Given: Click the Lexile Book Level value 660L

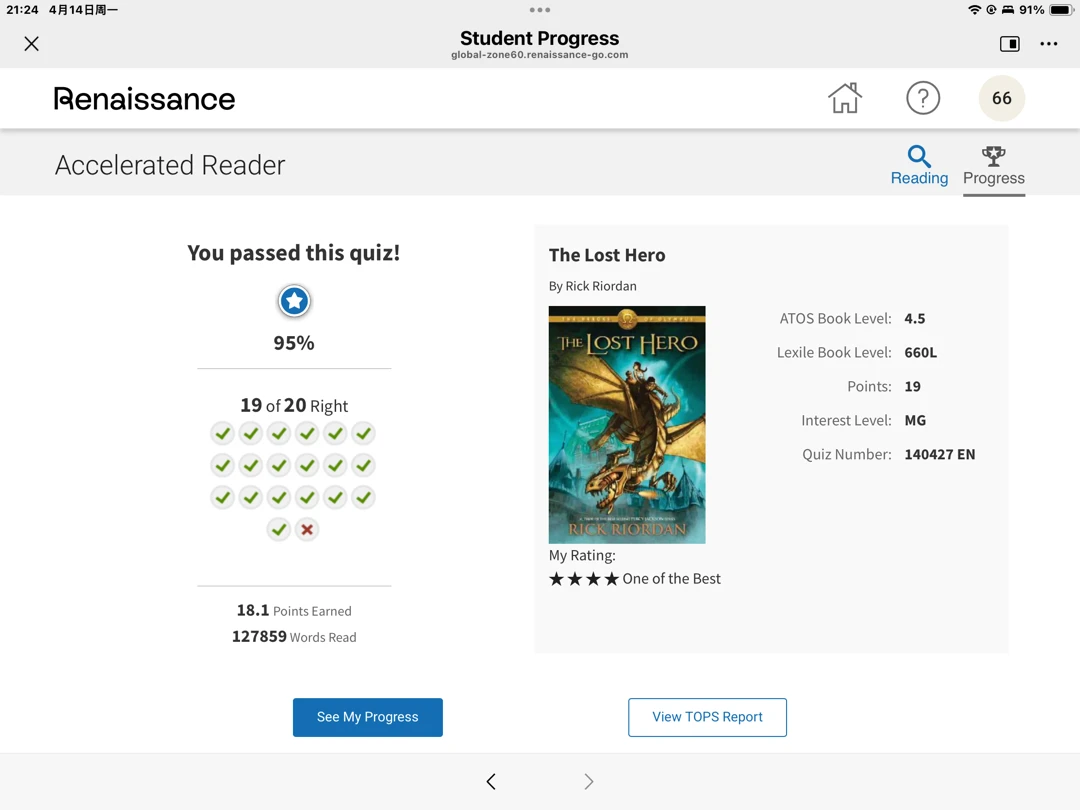Looking at the screenshot, I should pos(920,353).
